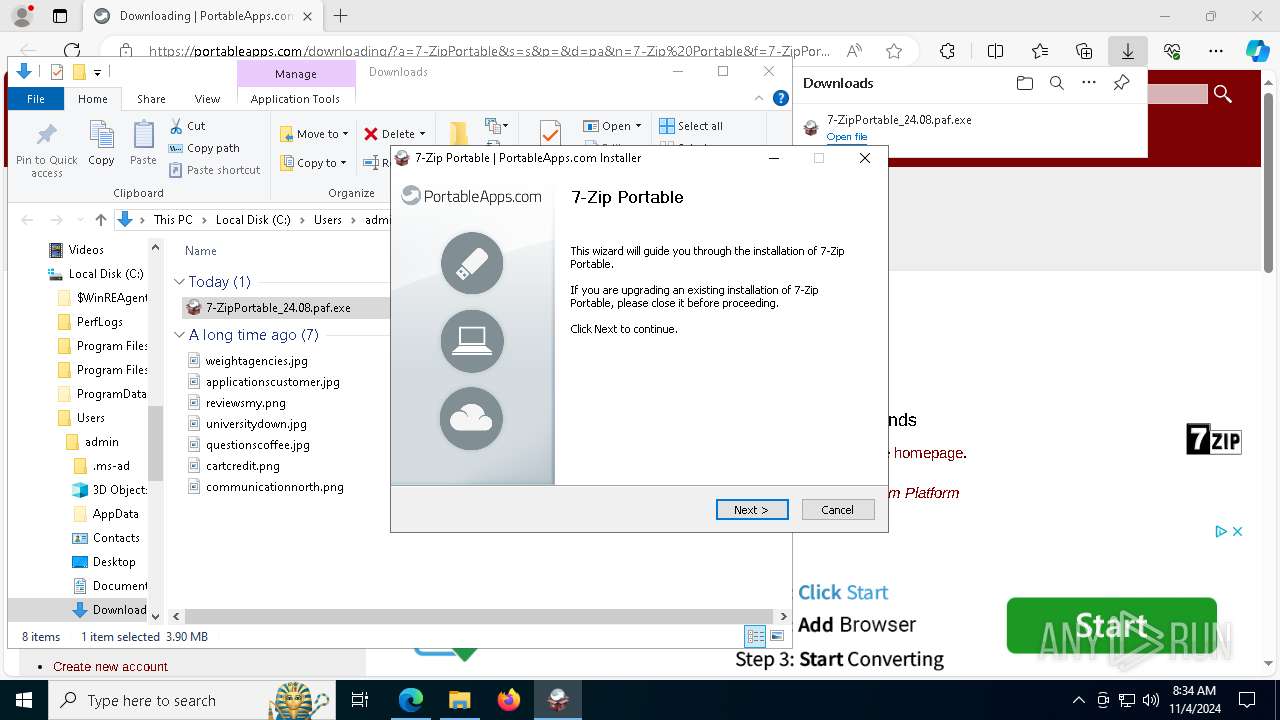This screenshot has height=720, width=1280.
Task: Click Next in 7-Zip Portable installer
Action: tap(752, 510)
